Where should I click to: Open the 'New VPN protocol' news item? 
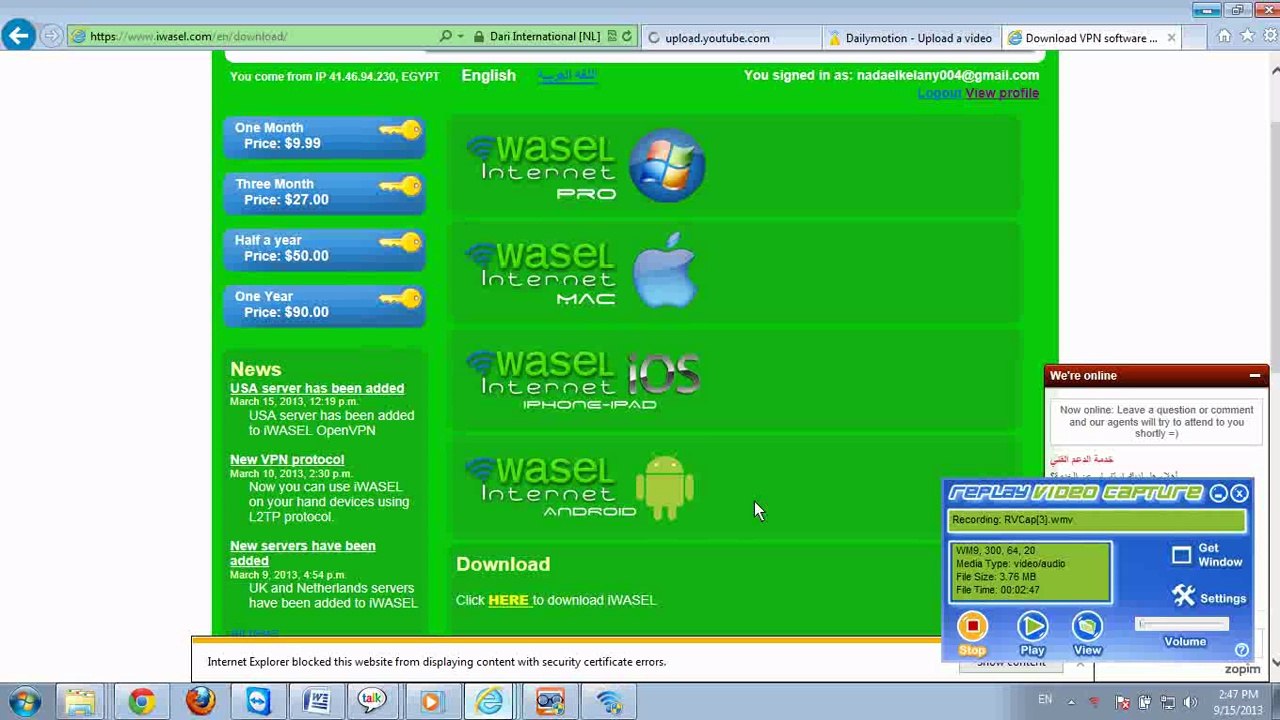[287, 459]
